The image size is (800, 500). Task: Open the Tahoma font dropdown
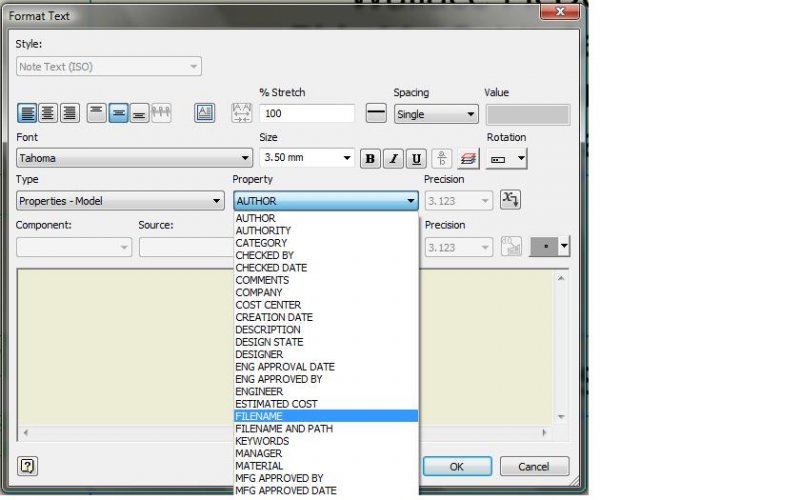[x=134, y=158]
